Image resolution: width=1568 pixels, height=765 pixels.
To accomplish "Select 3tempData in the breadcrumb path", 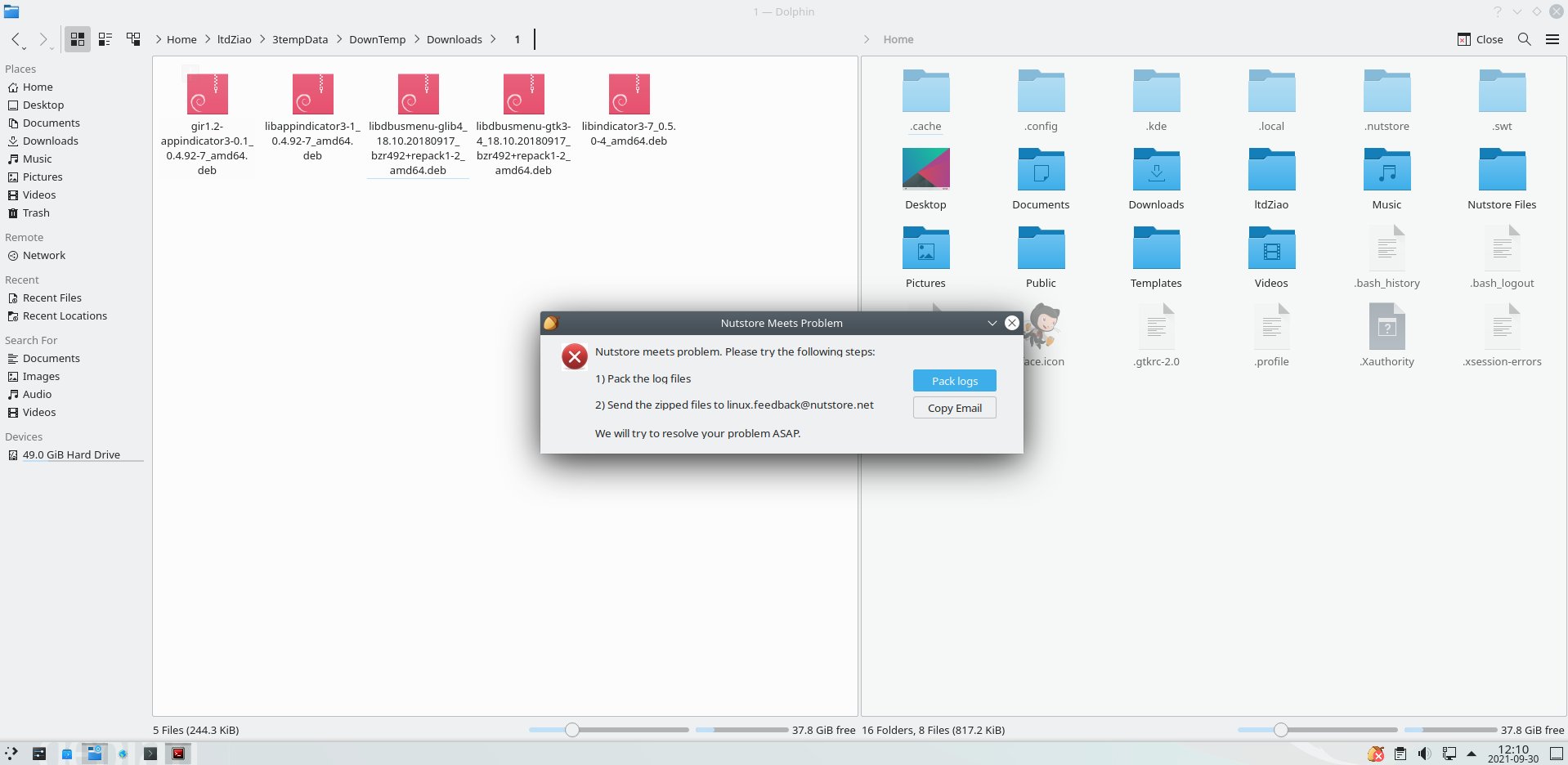I will coord(300,39).
